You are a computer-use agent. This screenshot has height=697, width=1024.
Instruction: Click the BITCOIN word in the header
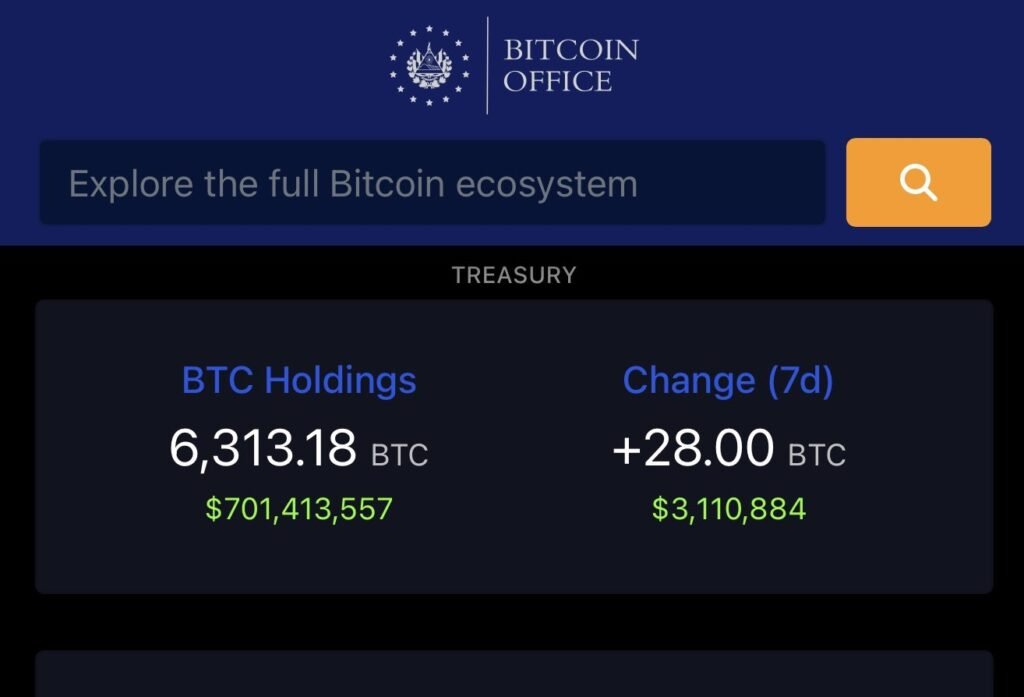pyautogui.click(x=571, y=50)
